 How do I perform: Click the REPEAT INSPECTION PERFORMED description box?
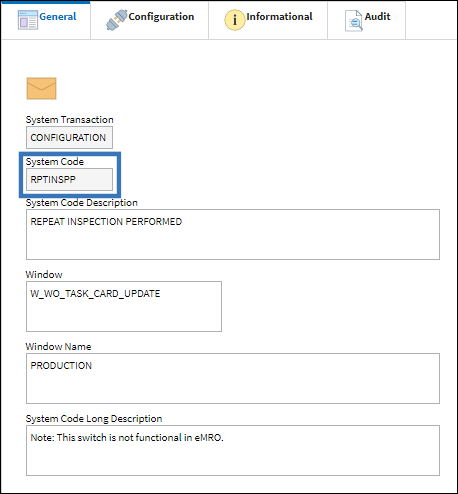pos(233,234)
